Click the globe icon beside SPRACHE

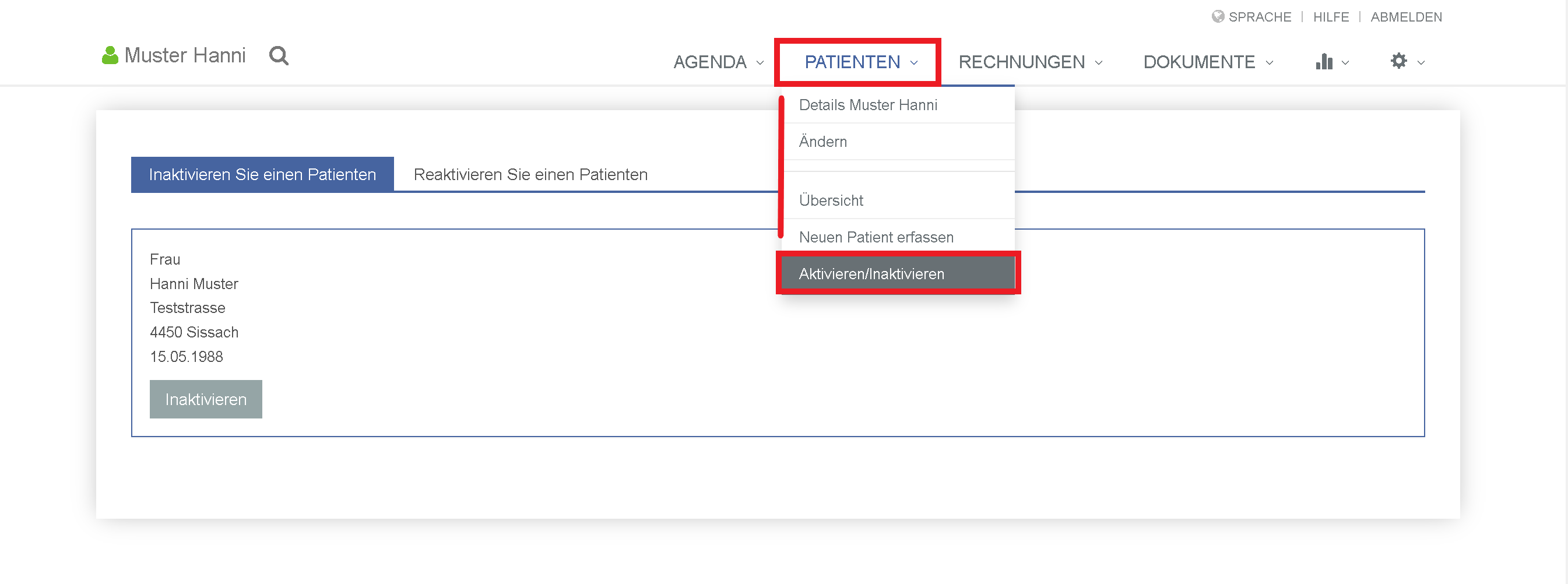point(1218,16)
